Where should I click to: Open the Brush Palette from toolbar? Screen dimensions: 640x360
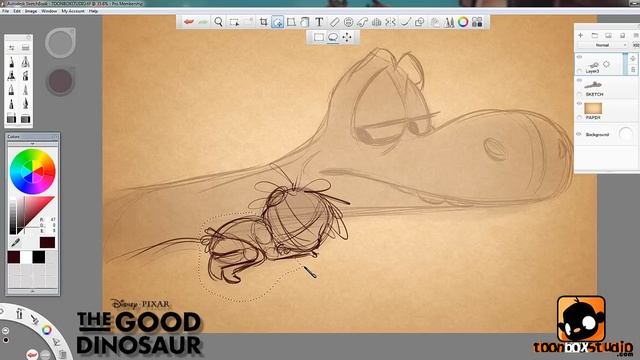[449, 22]
